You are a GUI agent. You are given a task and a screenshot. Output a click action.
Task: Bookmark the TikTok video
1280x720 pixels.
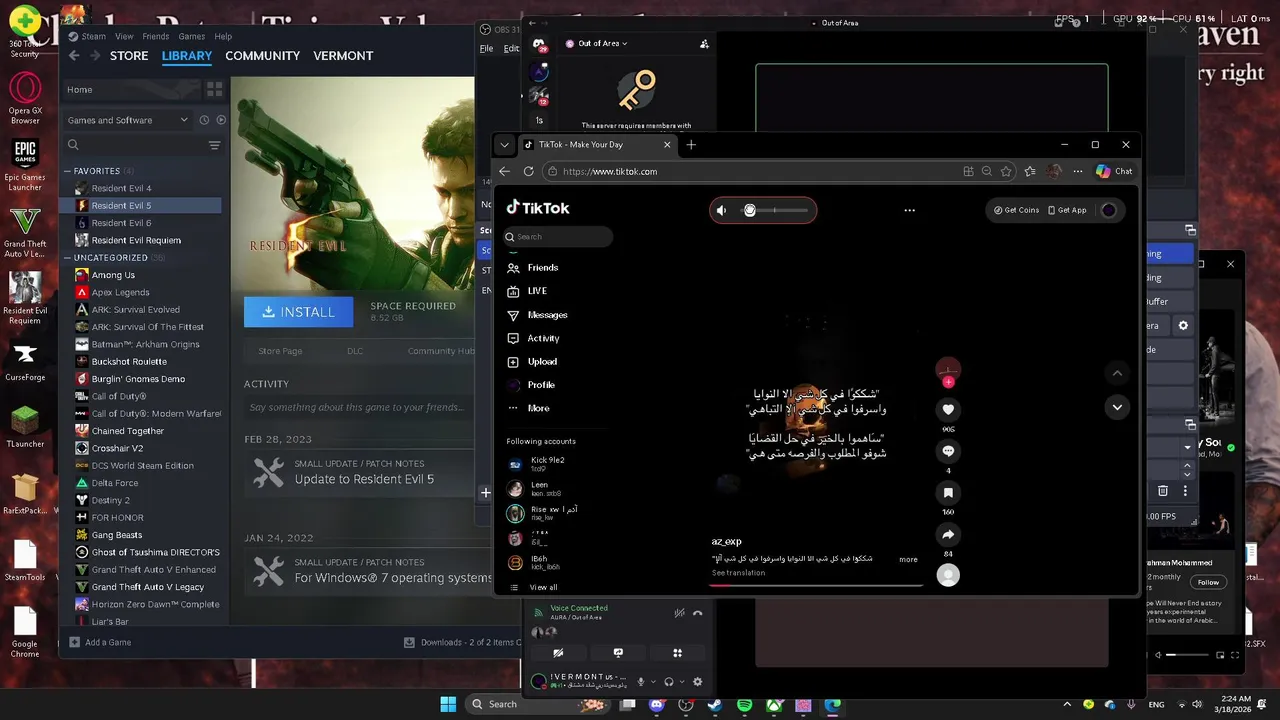(x=948, y=492)
